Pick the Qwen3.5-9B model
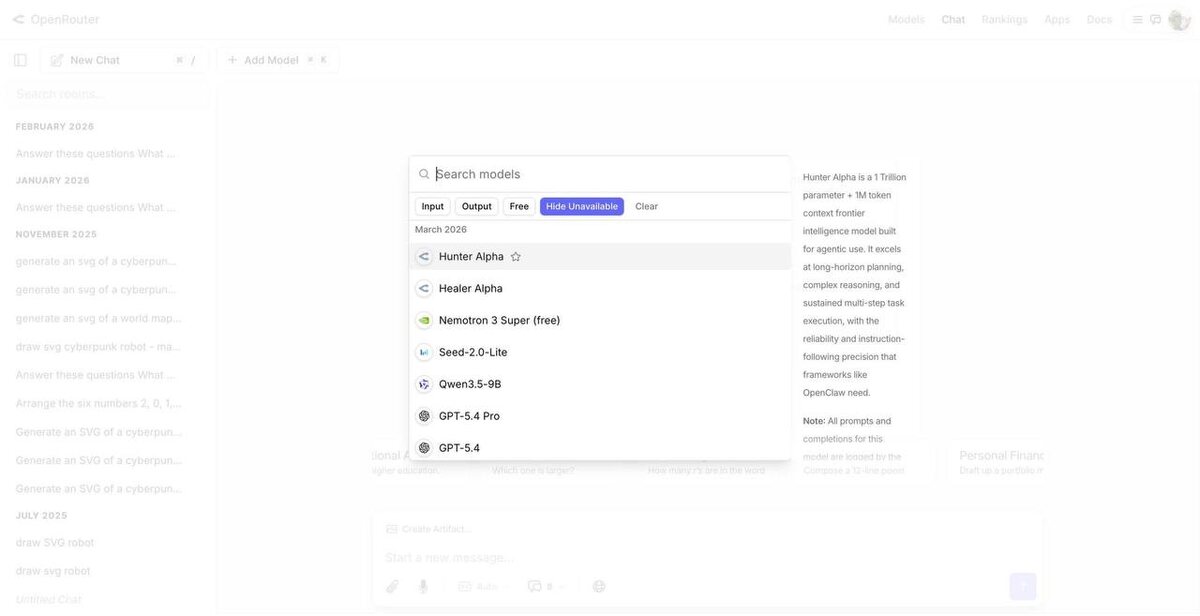 600,385
